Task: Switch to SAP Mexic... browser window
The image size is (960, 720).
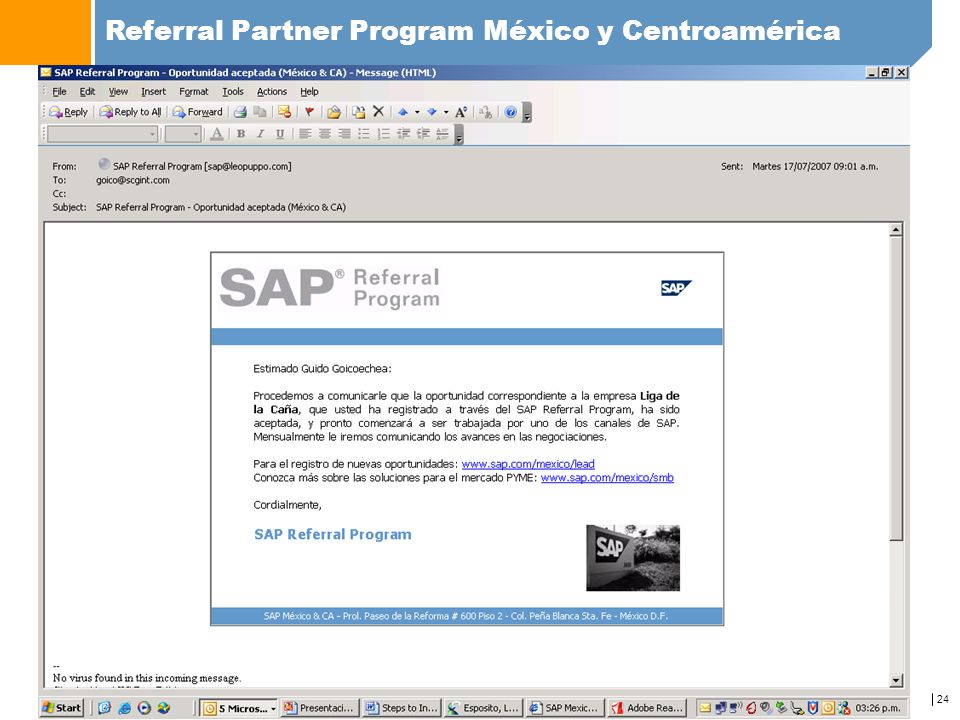Action: tap(565, 708)
